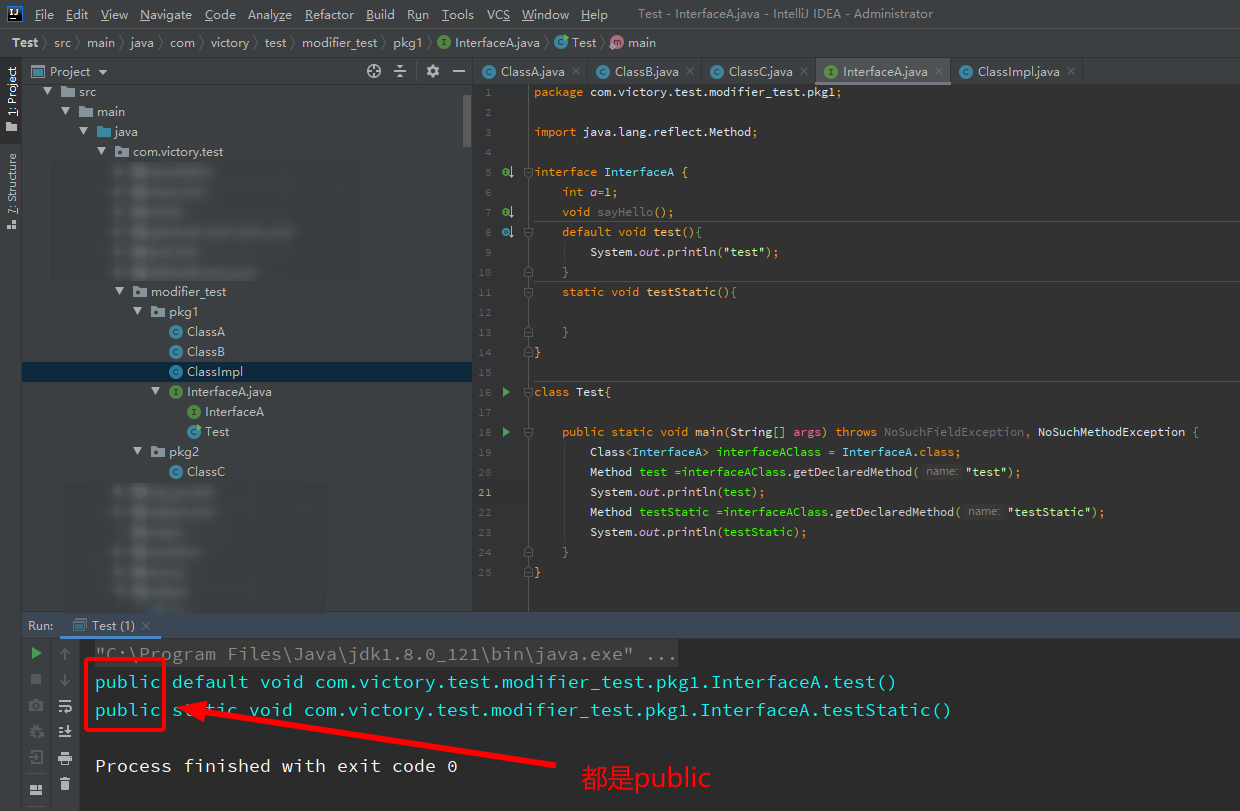Click the Stop process icon in Run panel

coord(36,679)
